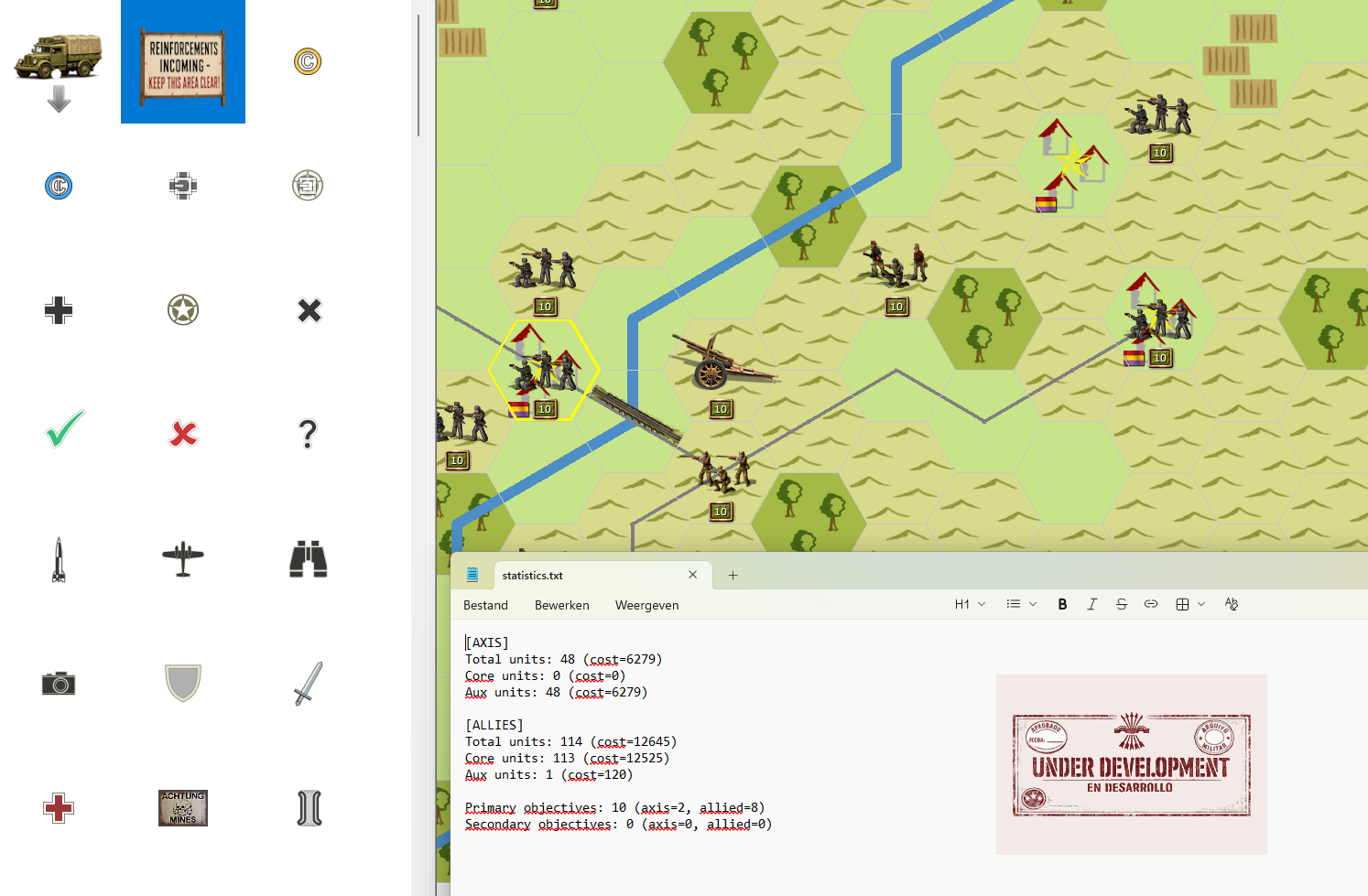Select the bomber airplane icon
This screenshot has width=1368, height=896.
183,558
